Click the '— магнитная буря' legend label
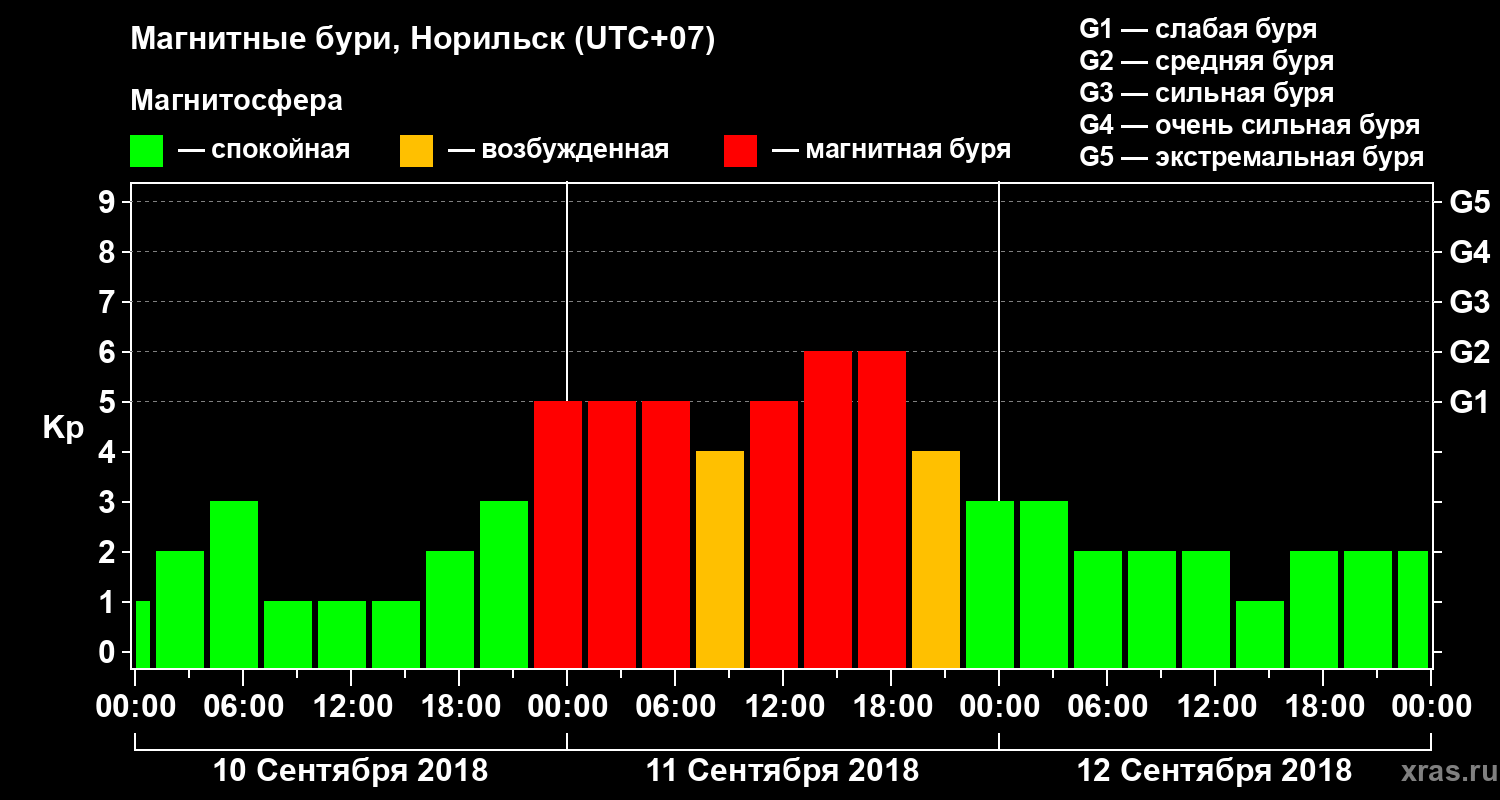 [x=891, y=150]
